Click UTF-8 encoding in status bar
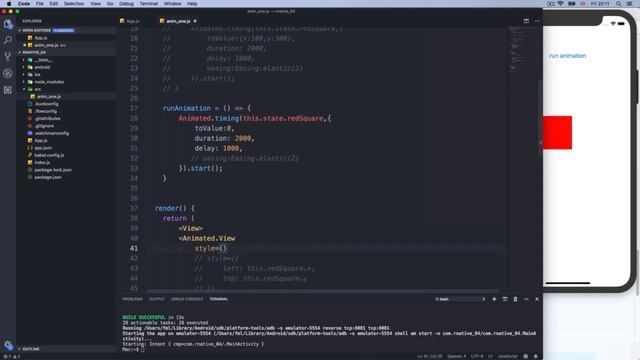640x360 pixels. click(477, 356)
